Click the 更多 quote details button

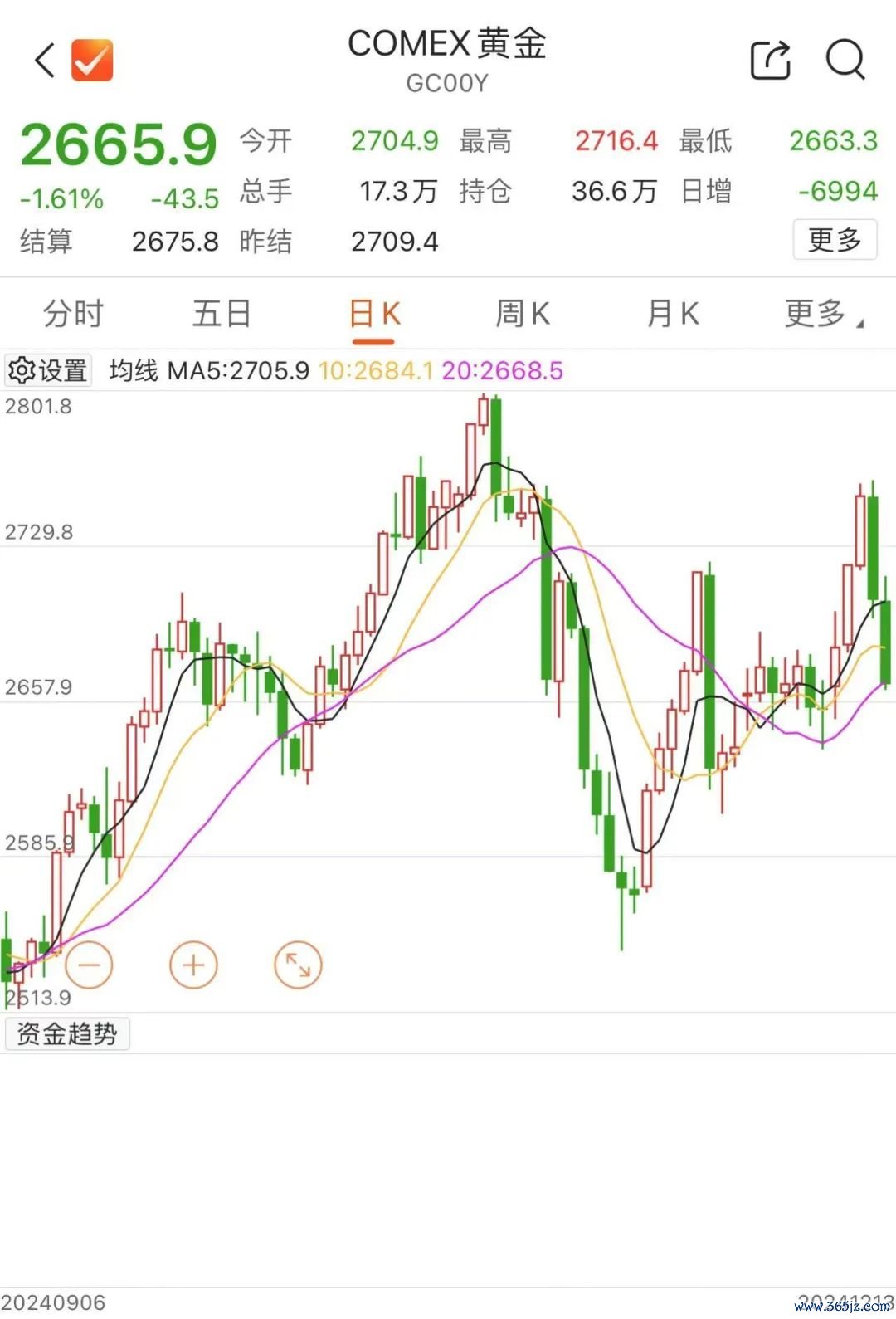click(x=835, y=240)
